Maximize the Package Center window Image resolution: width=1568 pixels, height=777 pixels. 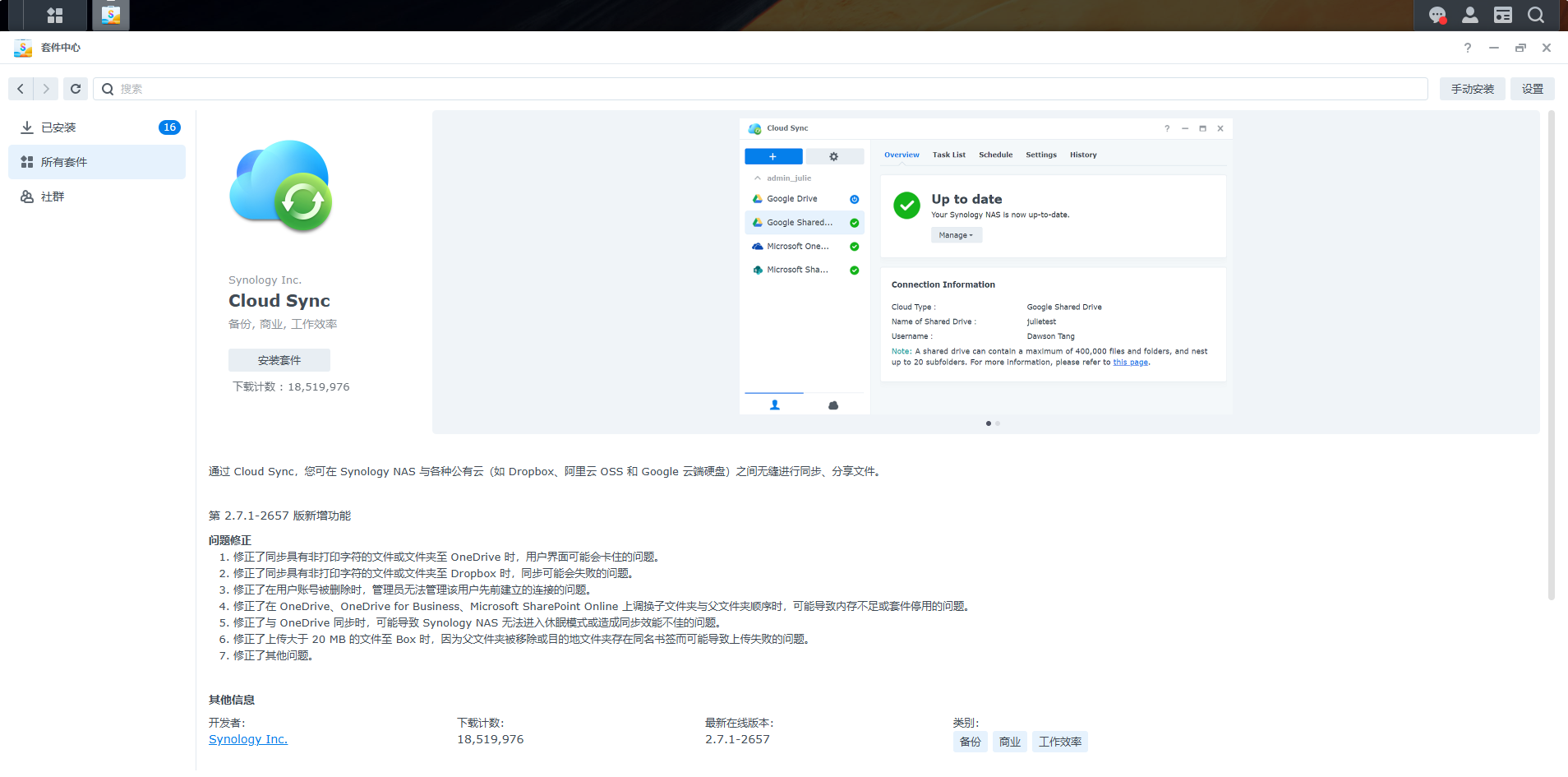1520,48
